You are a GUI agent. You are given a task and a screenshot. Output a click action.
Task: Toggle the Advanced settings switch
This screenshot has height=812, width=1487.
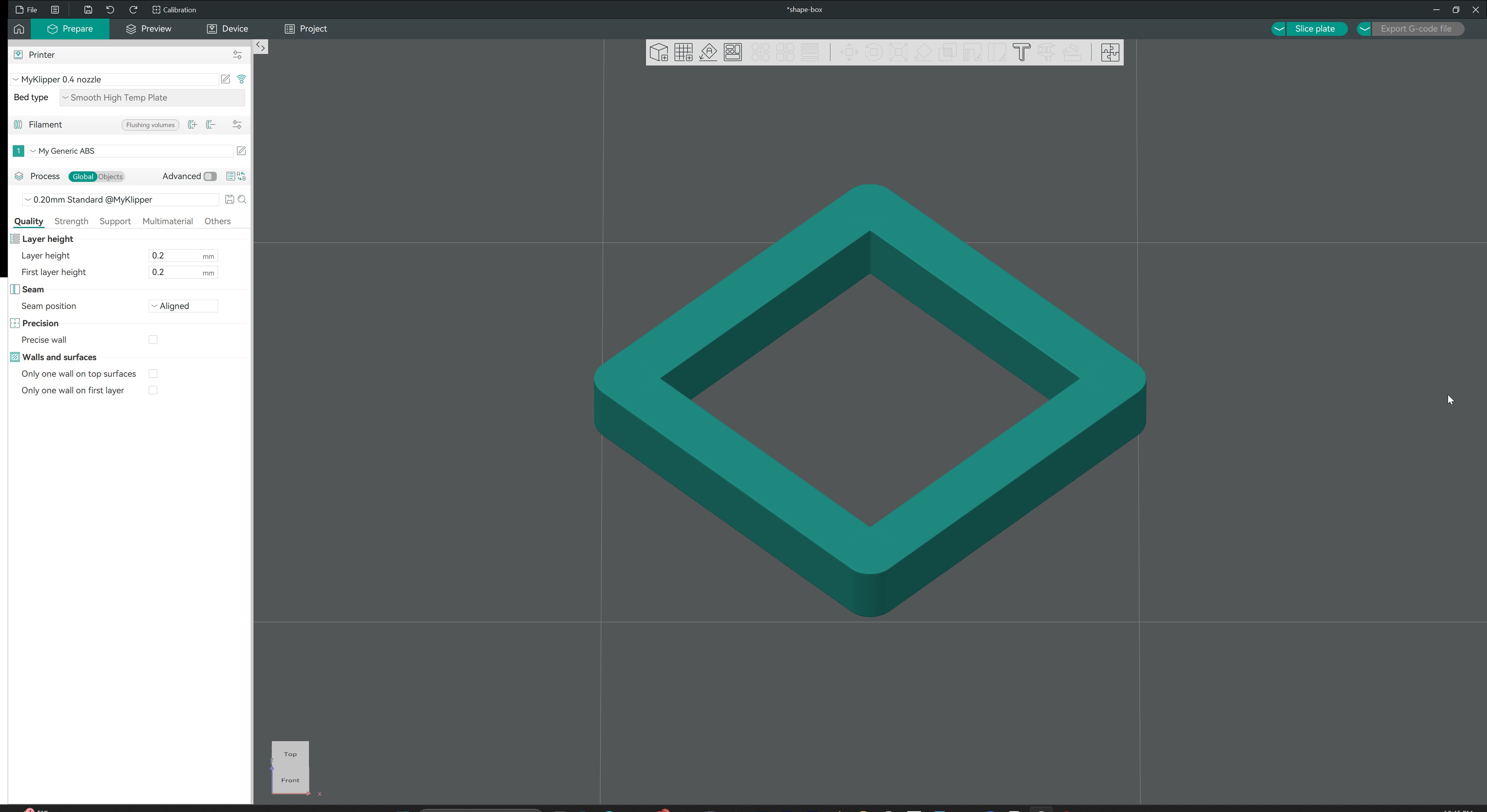(210, 176)
